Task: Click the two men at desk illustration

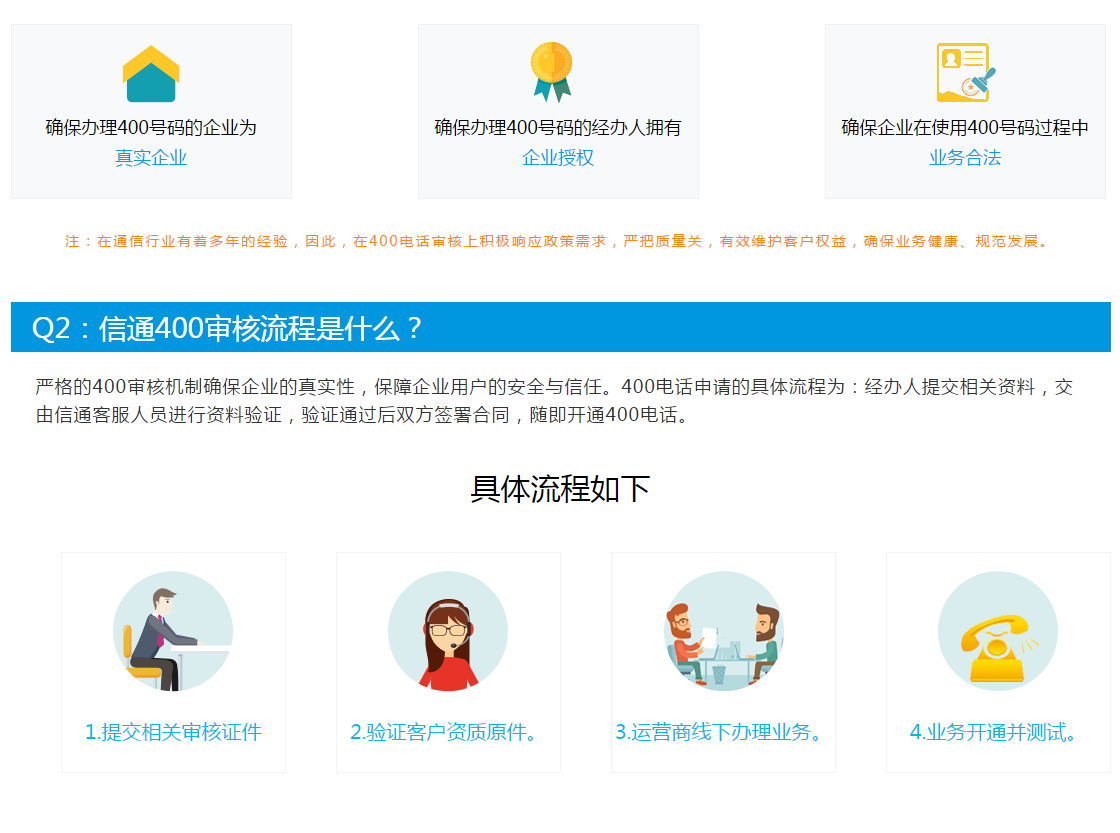Action: [x=723, y=631]
